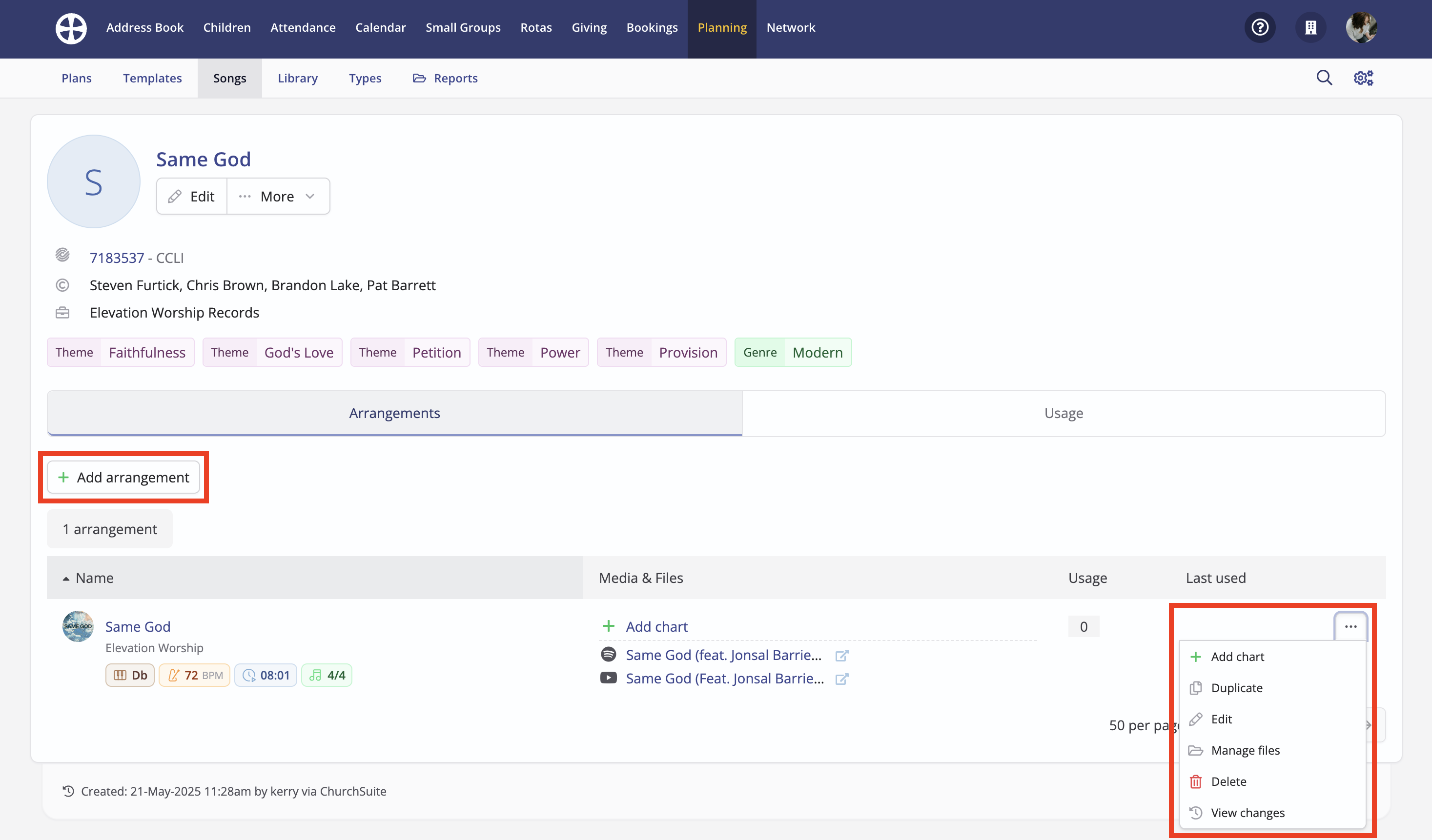Click the ChurchSuite logo icon

click(71, 28)
